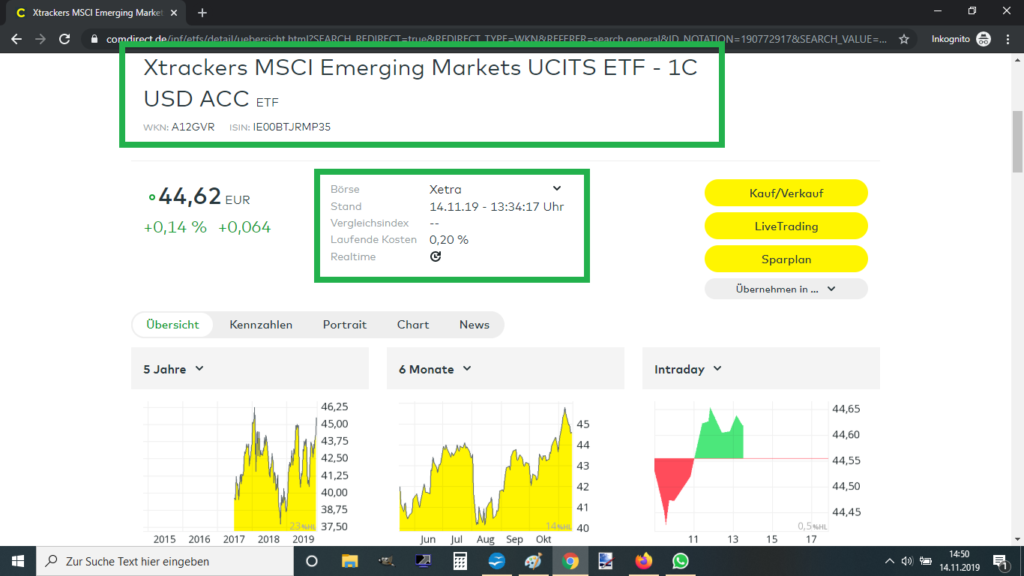Show hidden system tray icons

coord(889,561)
